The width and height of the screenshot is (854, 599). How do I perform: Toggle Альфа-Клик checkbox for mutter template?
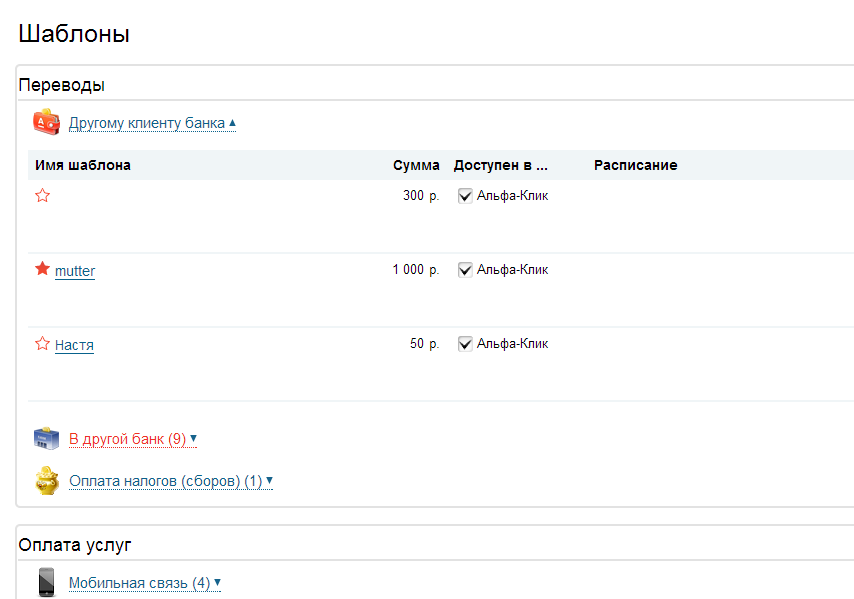coord(465,270)
